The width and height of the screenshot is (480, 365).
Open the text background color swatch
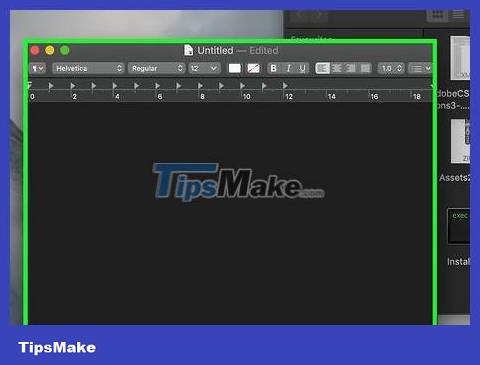(253, 68)
